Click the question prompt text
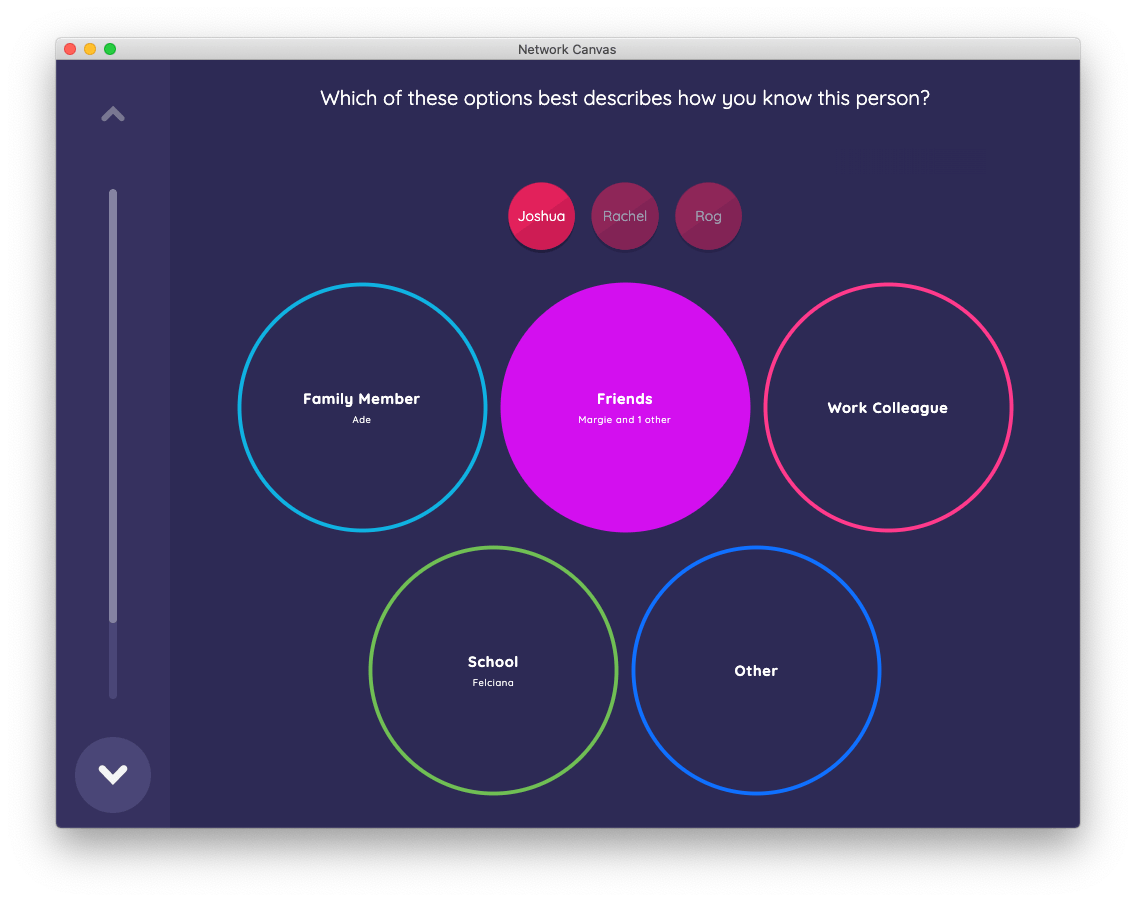1136x902 pixels. [625, 99]
